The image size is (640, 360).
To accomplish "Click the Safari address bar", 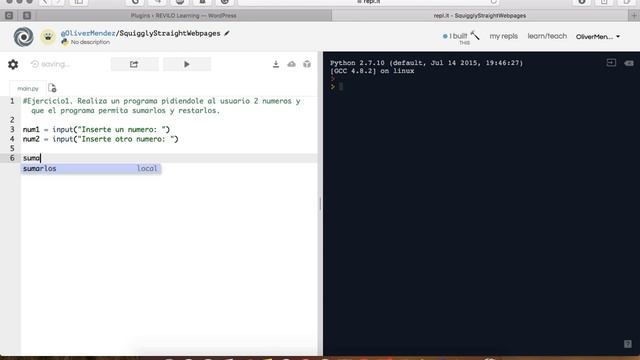I will (x=369, y=2).
